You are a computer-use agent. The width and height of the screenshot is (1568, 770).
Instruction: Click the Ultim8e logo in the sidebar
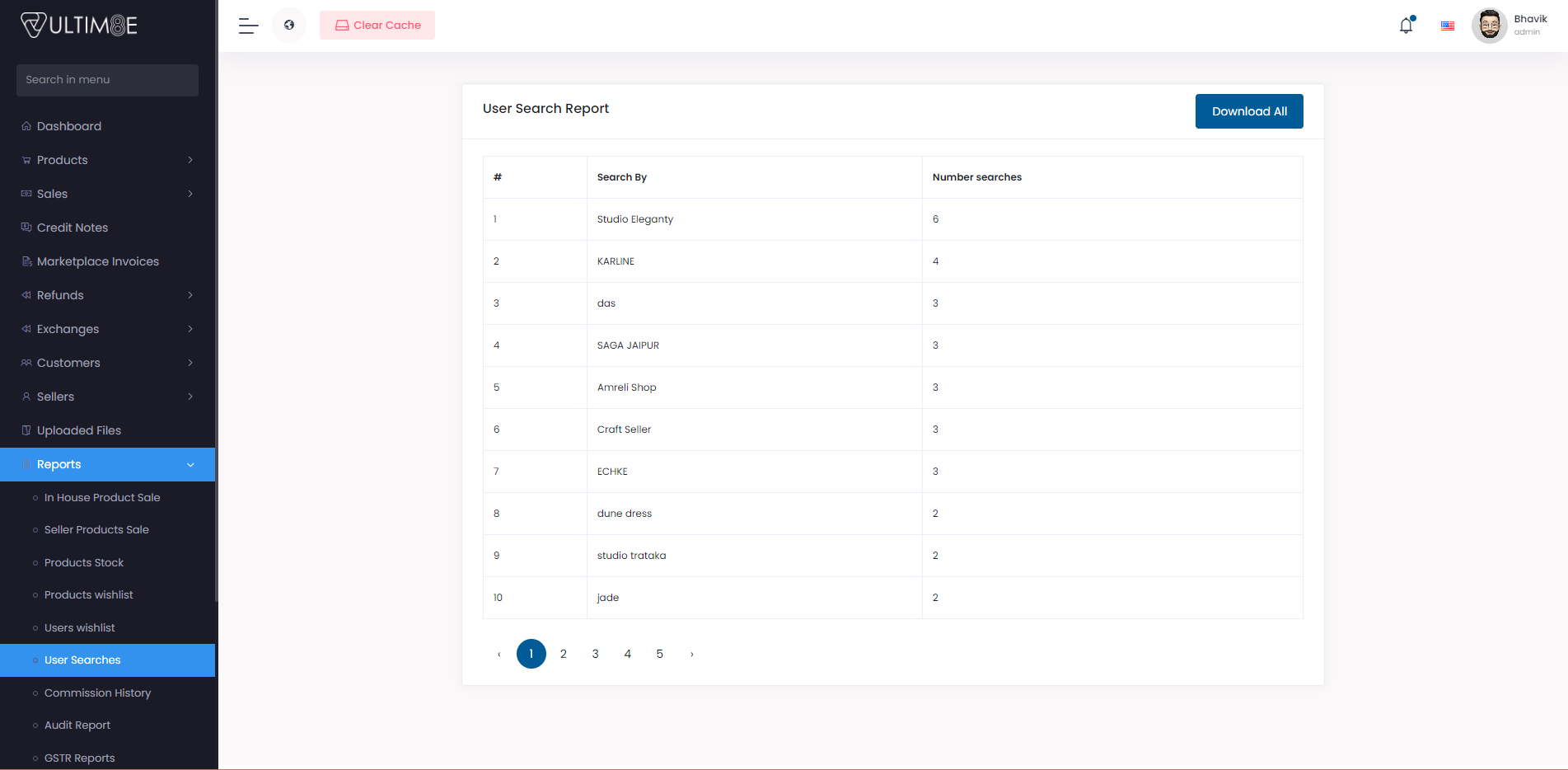[78, 25]
